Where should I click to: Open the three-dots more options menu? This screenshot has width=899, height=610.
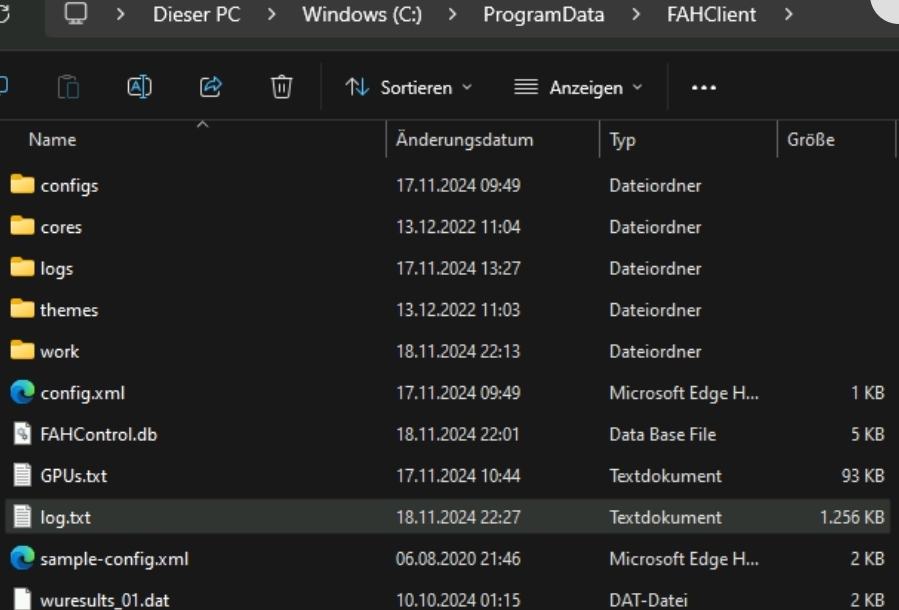tap(703, 88)
